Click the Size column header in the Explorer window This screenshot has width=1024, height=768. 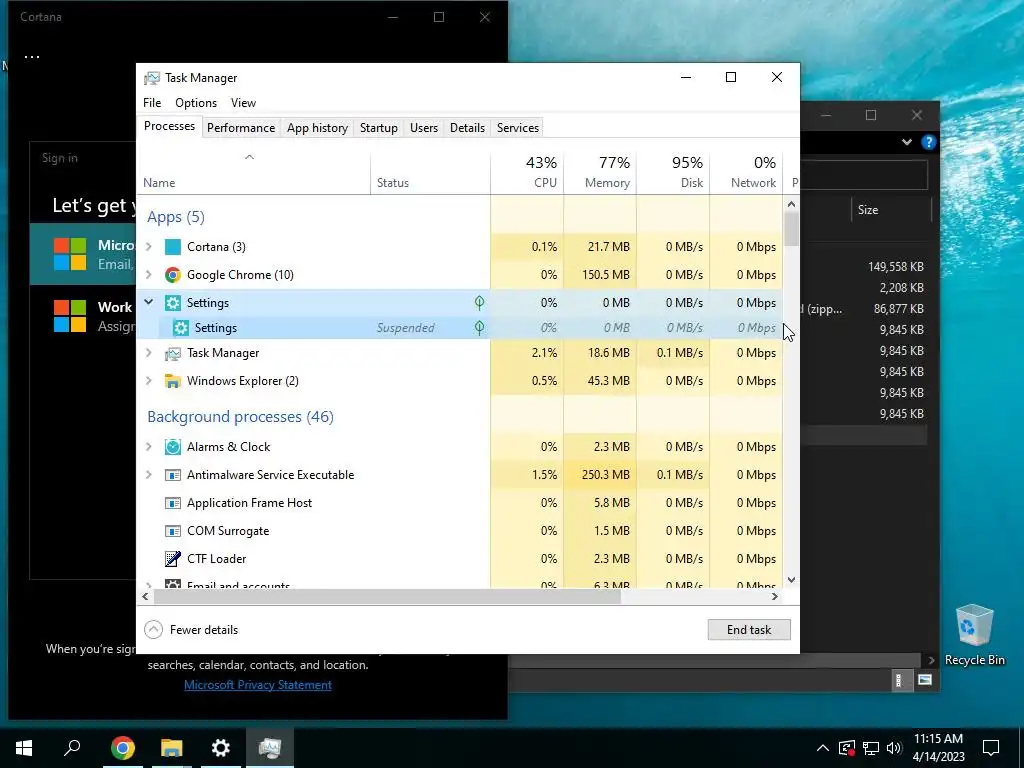pyautogui.click(x=891, y=210)
